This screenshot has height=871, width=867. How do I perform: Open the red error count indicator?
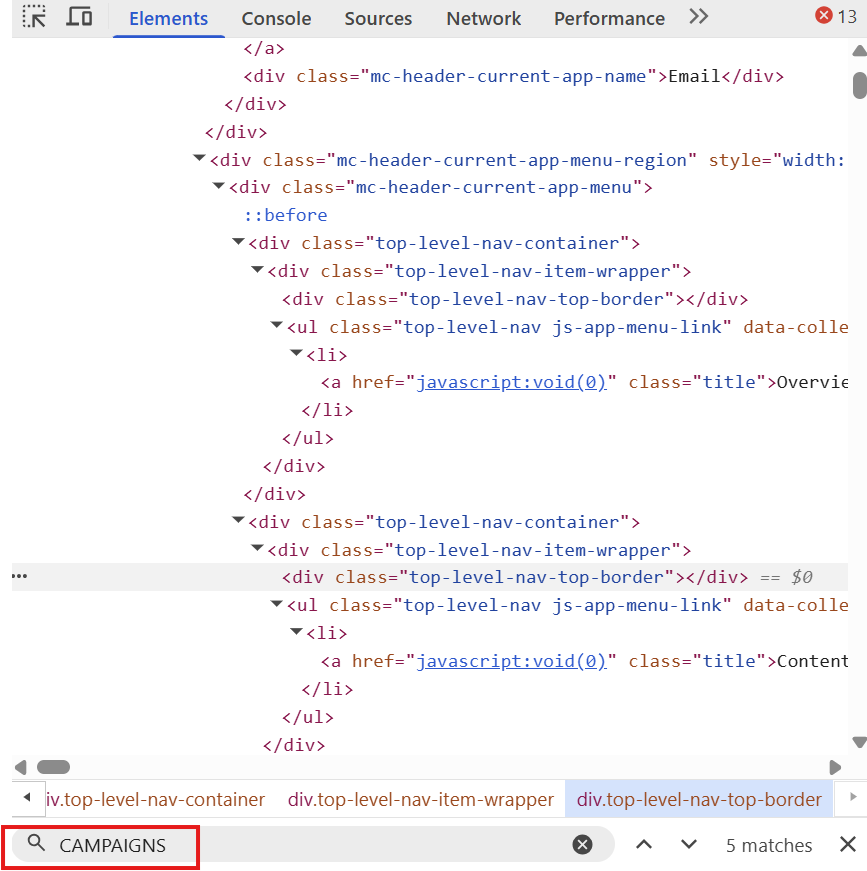tap(836, 16)
